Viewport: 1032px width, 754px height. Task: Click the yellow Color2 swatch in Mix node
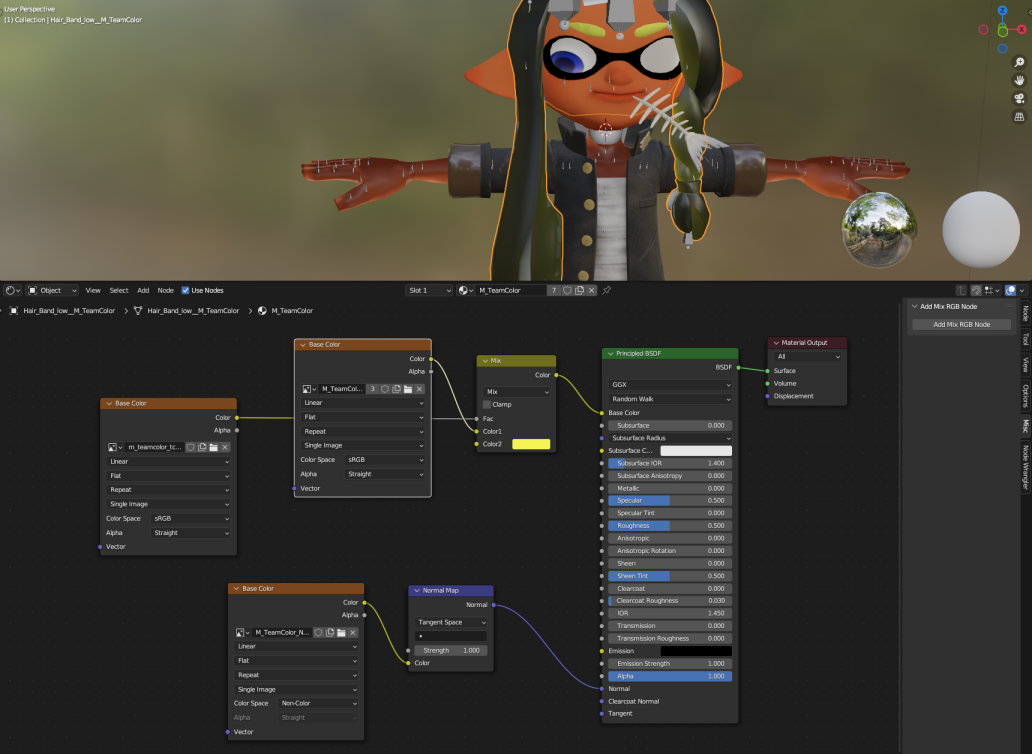(x=530, y=444)
